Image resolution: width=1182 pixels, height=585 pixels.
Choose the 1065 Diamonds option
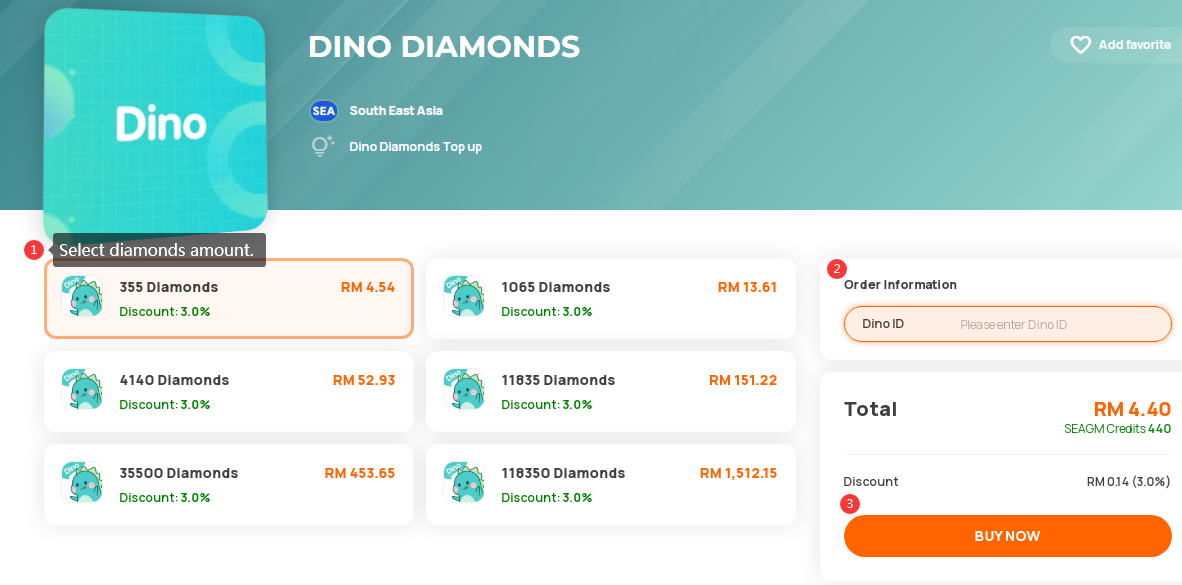[x=611, y=299]
